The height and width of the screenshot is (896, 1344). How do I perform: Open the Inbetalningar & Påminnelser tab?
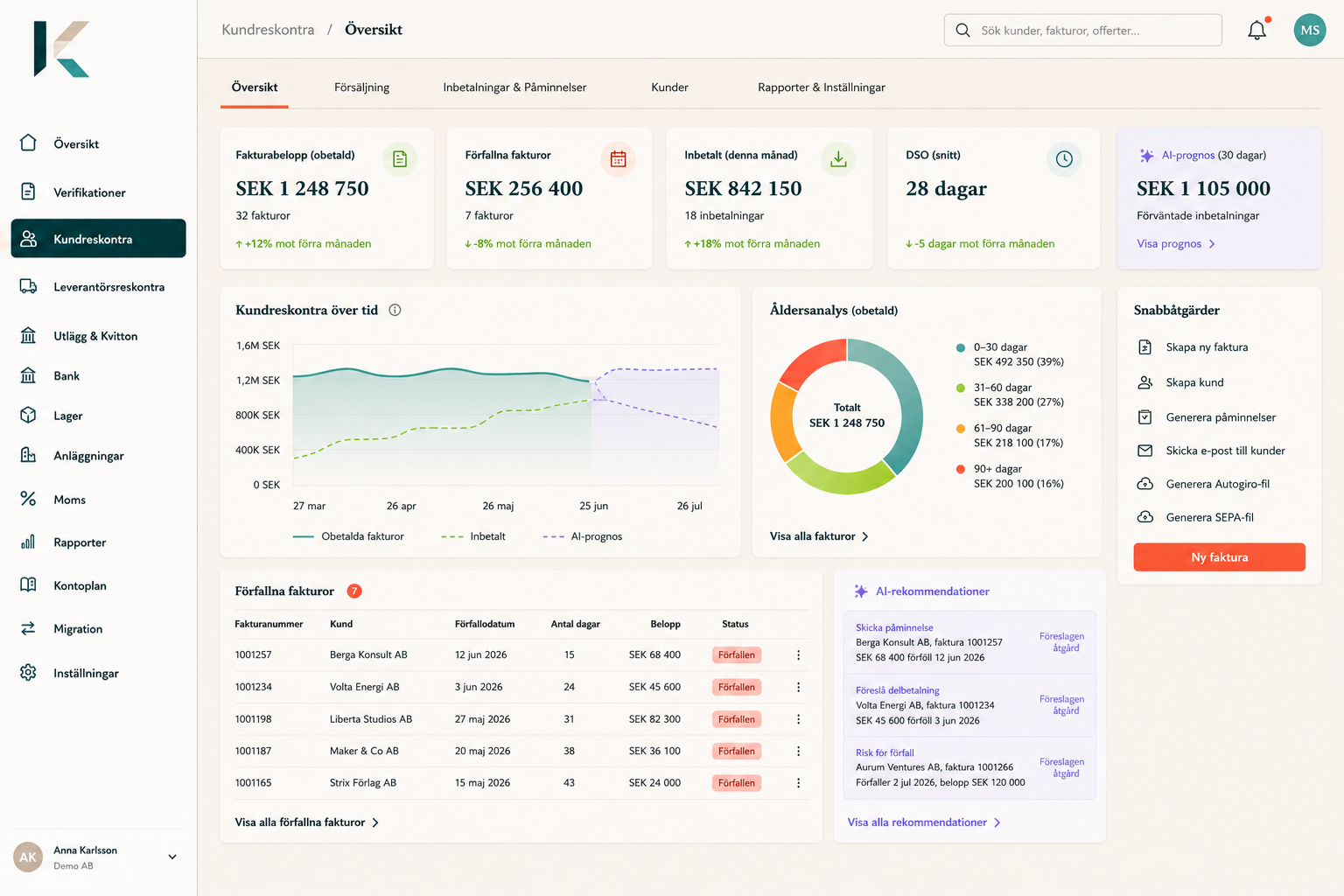pos(514,87)
